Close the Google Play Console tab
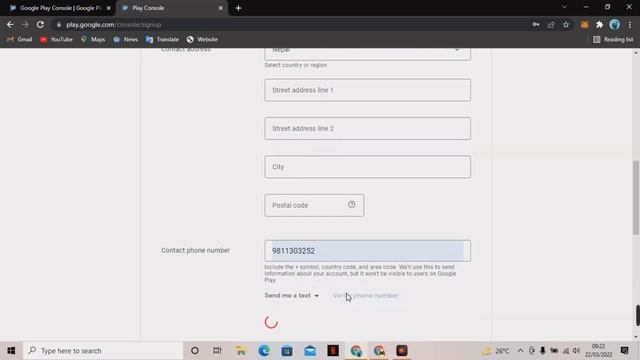 click(x=109, y=8)
